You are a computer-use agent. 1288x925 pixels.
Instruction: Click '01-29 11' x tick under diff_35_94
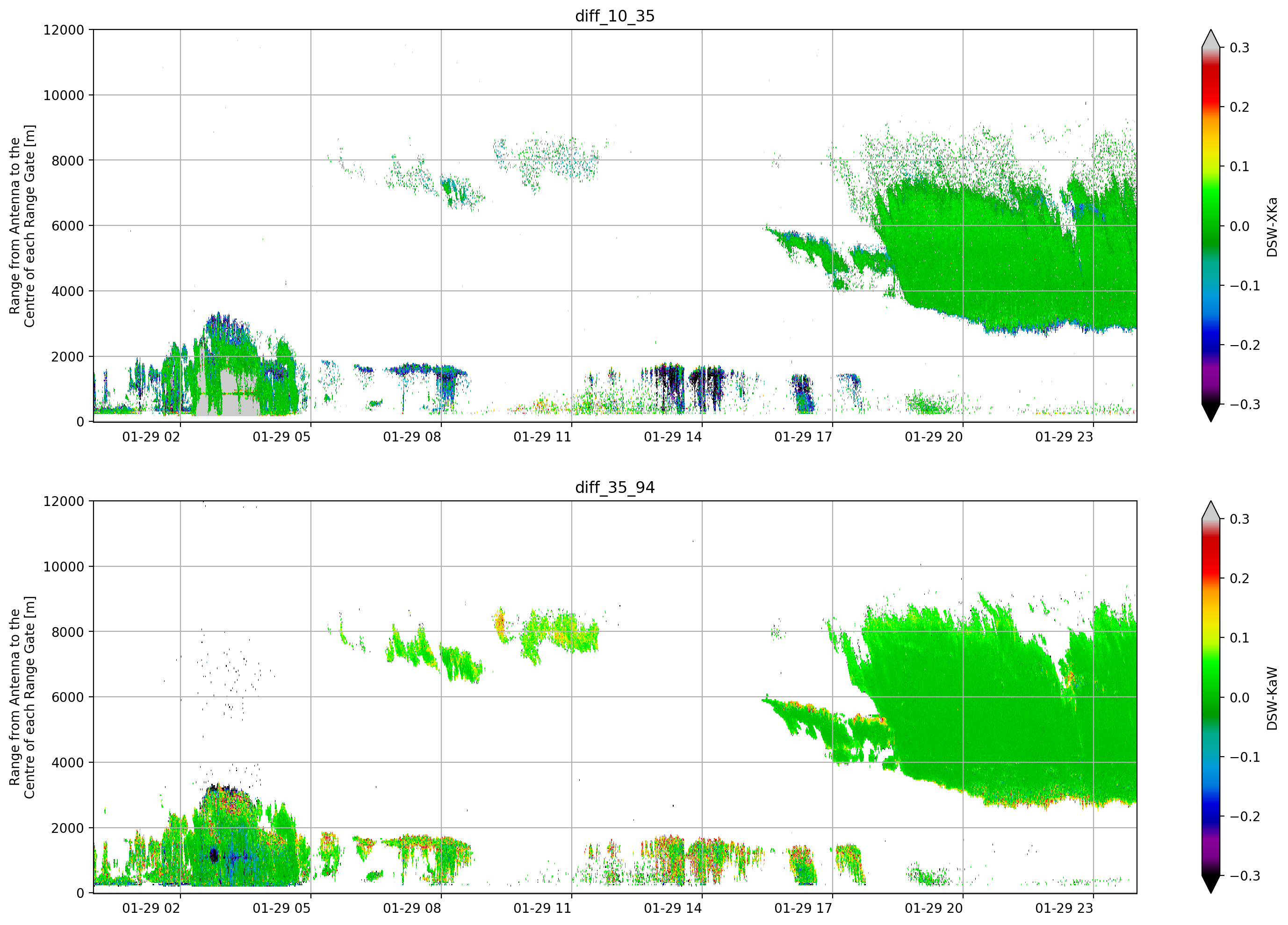tap(542, 909)
